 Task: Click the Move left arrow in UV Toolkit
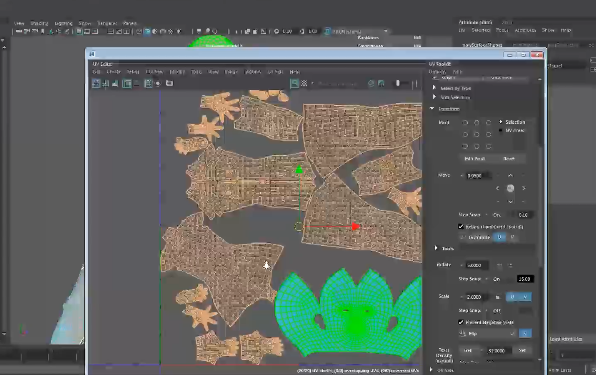click(497, 188)
